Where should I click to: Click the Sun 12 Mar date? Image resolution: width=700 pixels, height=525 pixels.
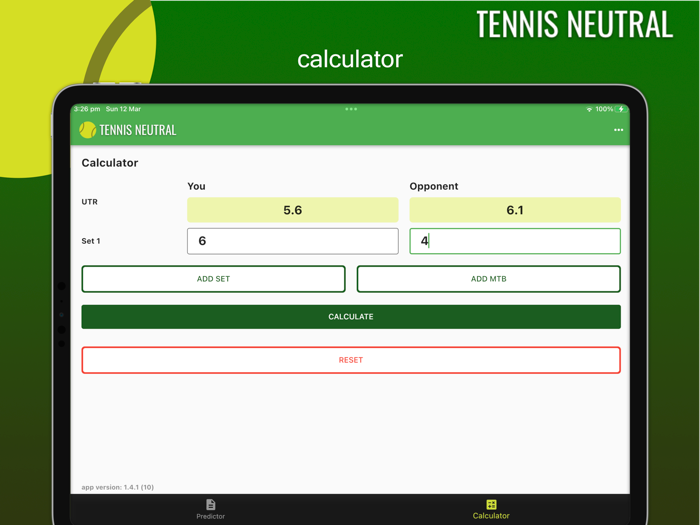(x=123, y=109)
